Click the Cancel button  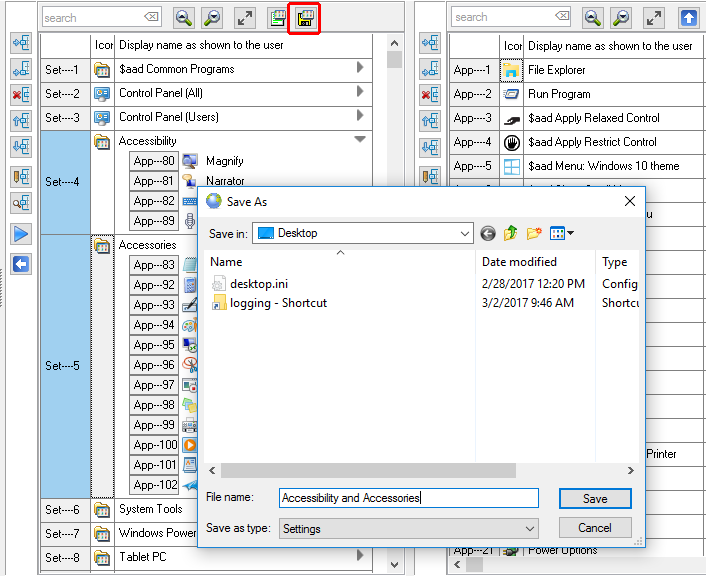pyautogui.click(x=595, y=528)
